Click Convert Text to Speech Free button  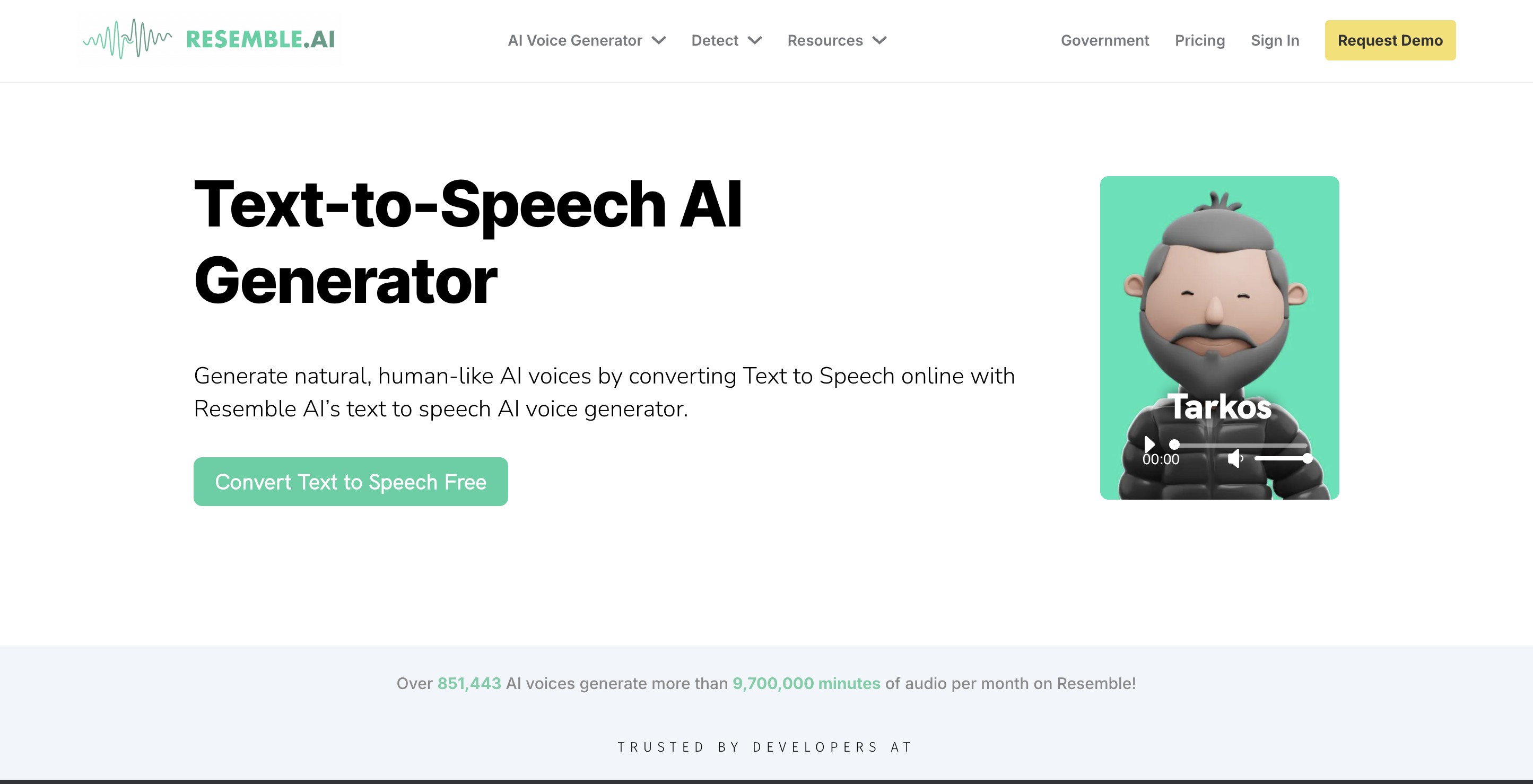tap(351, 482)
